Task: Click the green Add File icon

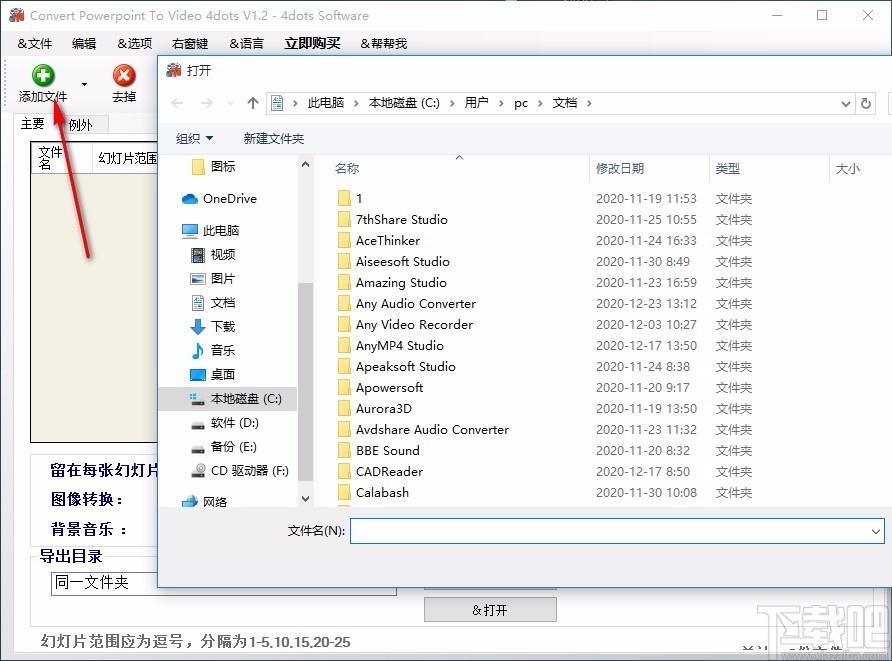Action: pyautogui.click(x=43, y=76)
